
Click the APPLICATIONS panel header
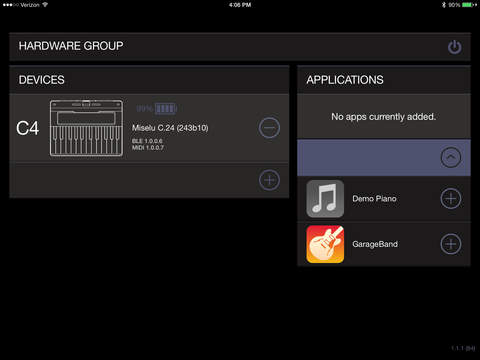click(384, 80)
